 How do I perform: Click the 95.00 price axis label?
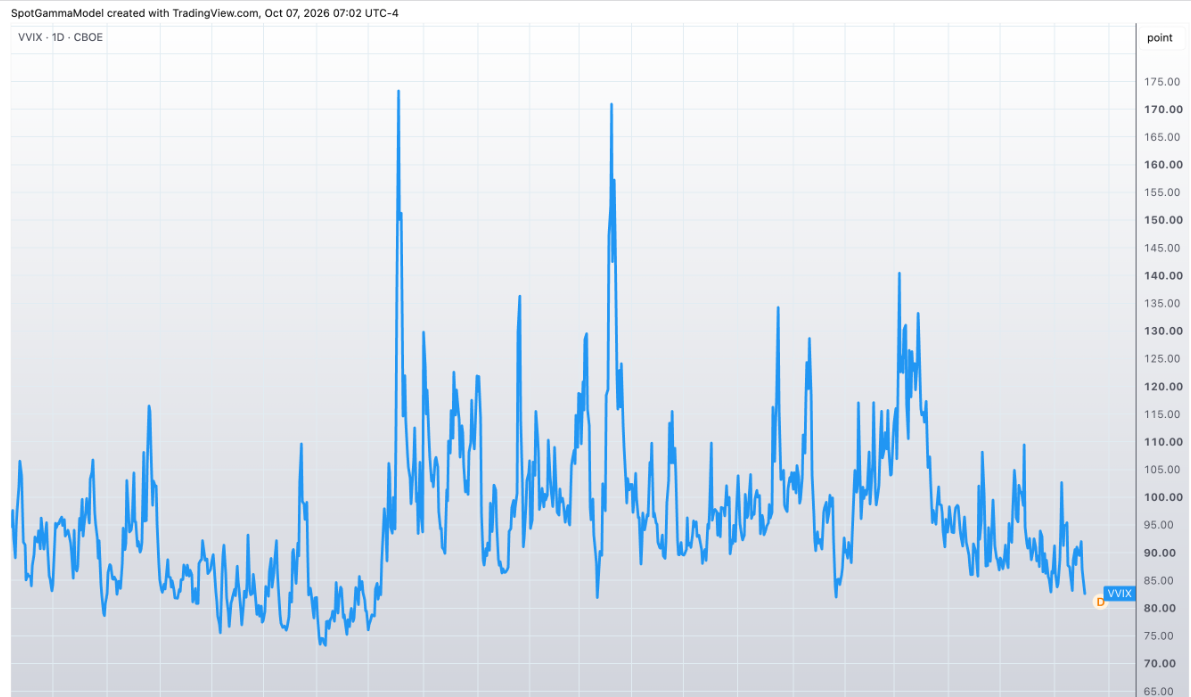click(1158, 525)
